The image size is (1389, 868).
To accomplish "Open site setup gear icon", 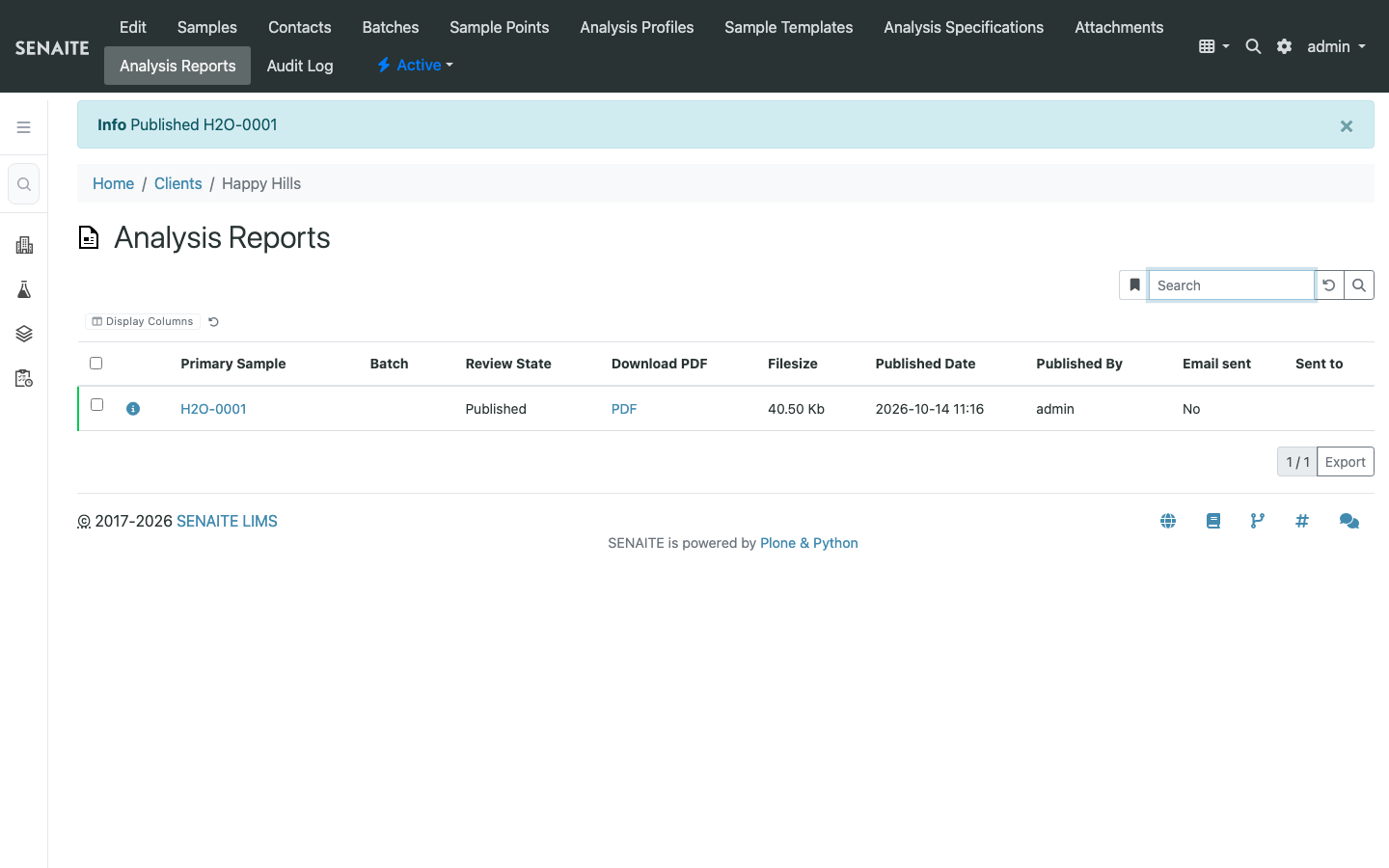I will (1284, 46).
